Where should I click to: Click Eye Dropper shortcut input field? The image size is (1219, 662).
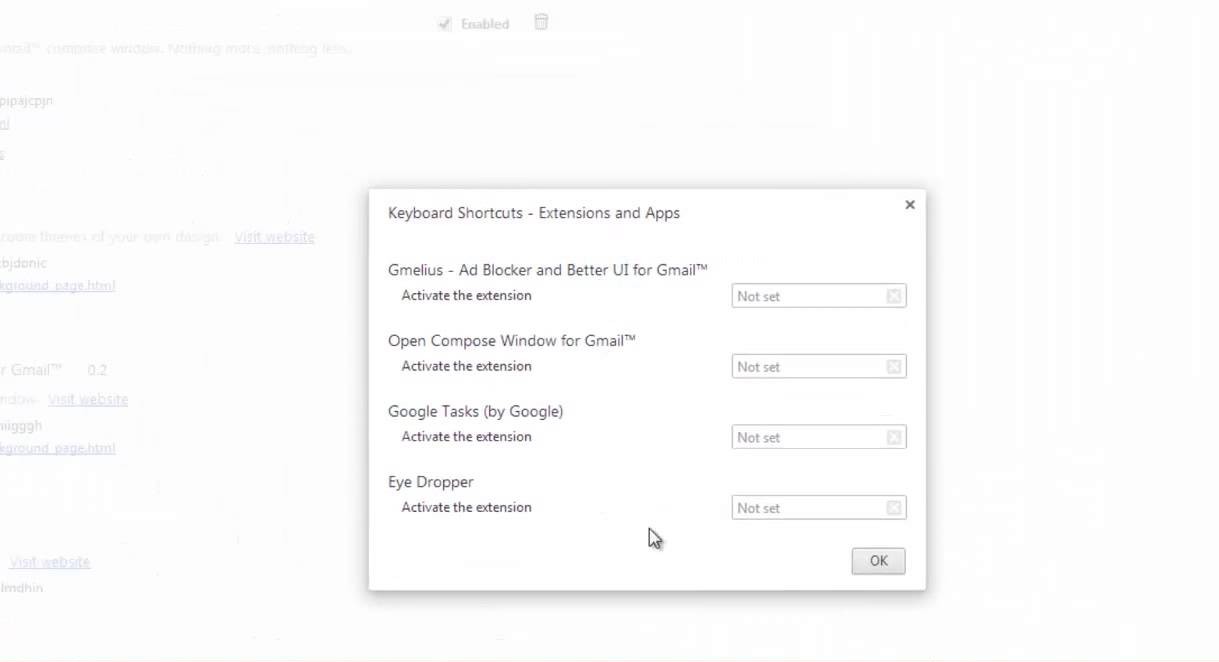pos(819,508)
